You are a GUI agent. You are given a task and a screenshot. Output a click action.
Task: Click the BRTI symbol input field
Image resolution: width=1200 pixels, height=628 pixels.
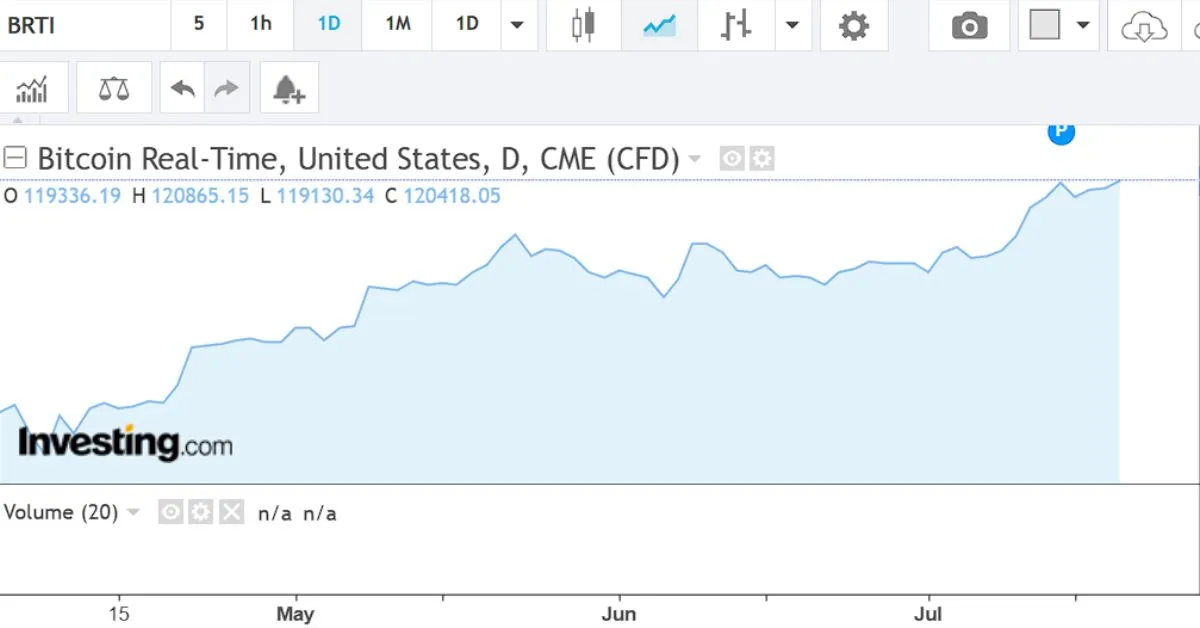point(85,25)
